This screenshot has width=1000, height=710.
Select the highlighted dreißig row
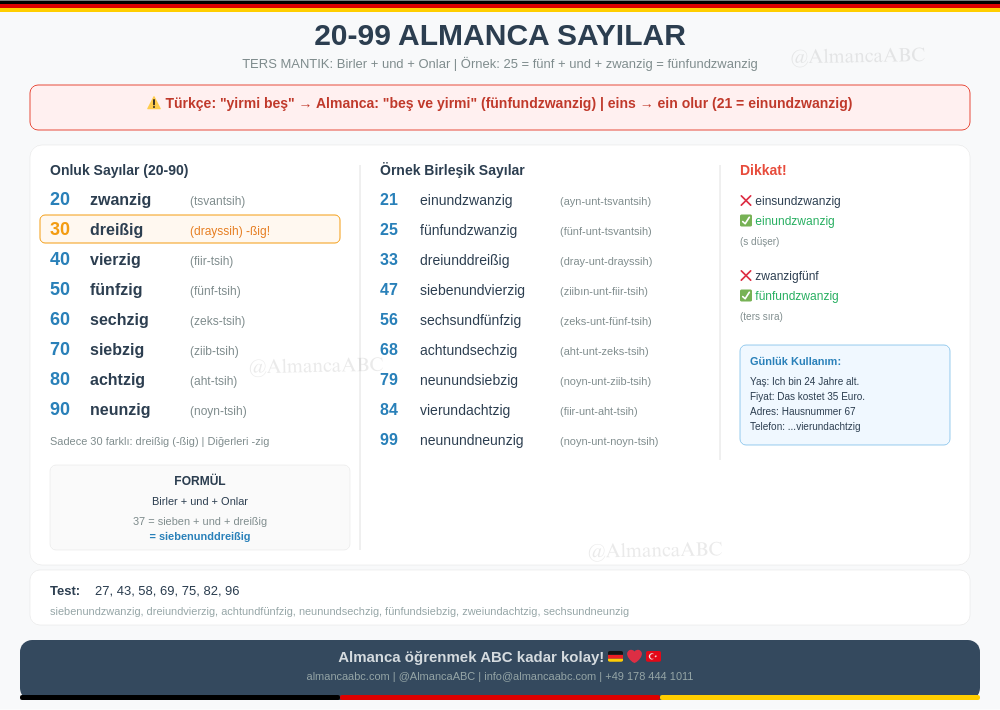pyautogui.click(x=190, y=228)
